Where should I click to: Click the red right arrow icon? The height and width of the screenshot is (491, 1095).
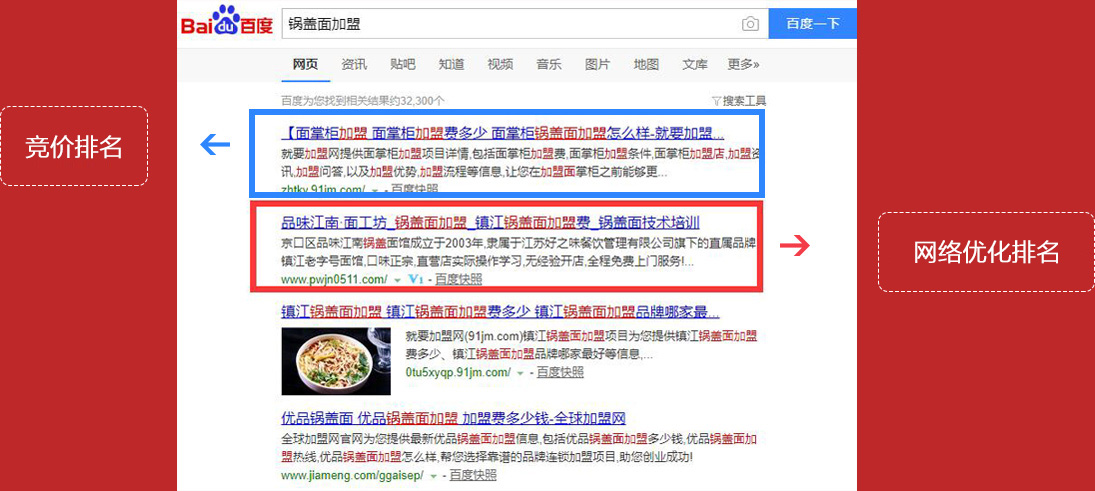[x=795, y=245]
